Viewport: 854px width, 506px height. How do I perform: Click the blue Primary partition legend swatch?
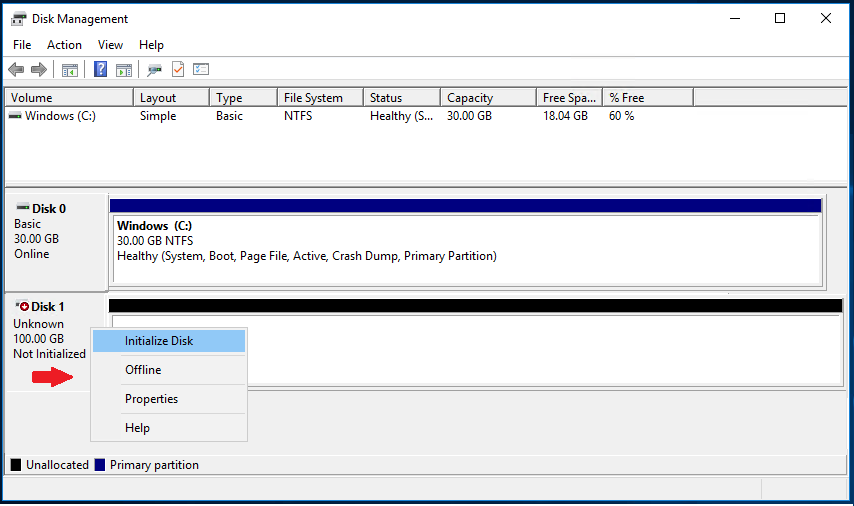(x=100, y=465)
